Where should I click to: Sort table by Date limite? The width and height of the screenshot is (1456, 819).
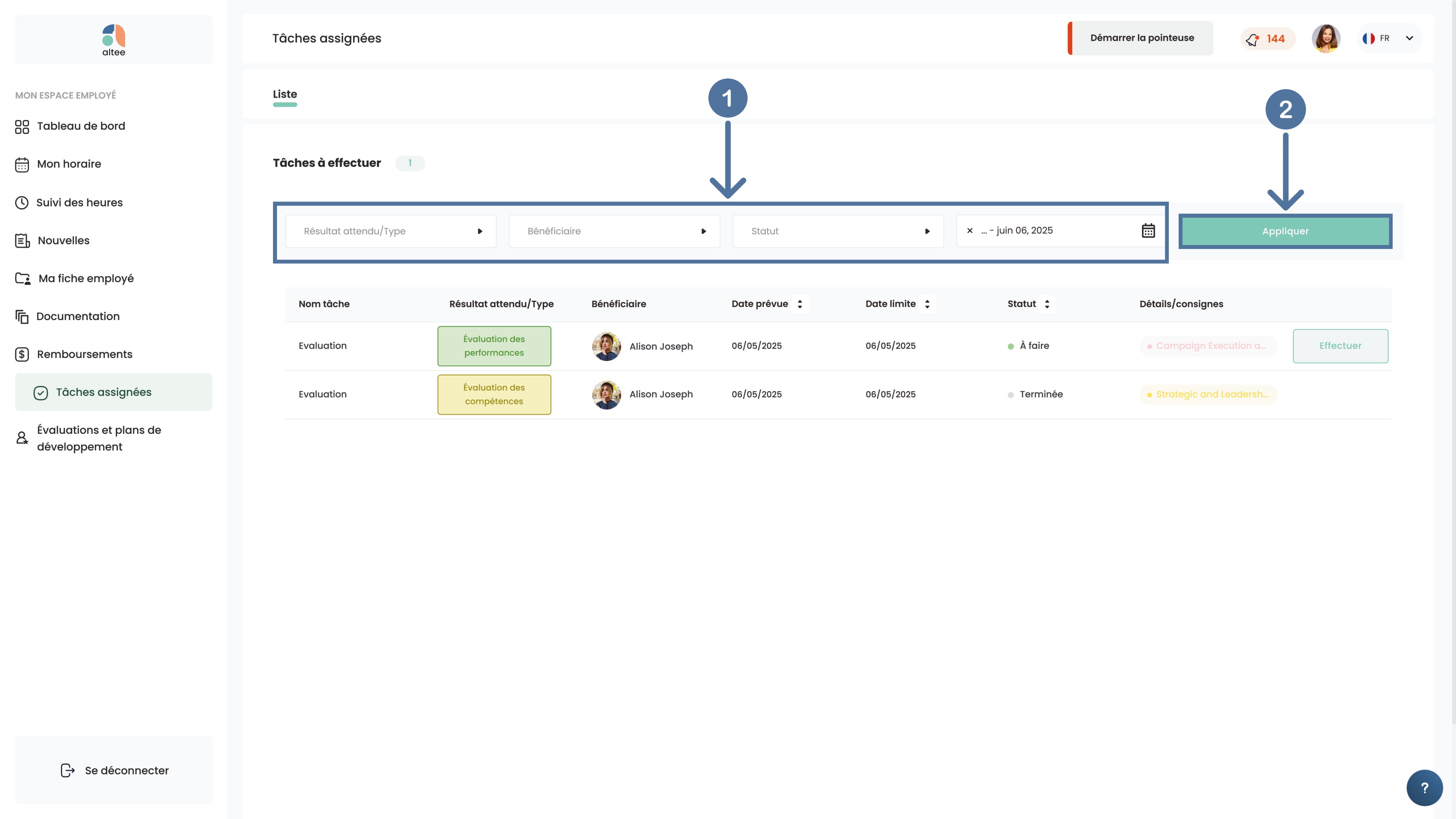927,304
